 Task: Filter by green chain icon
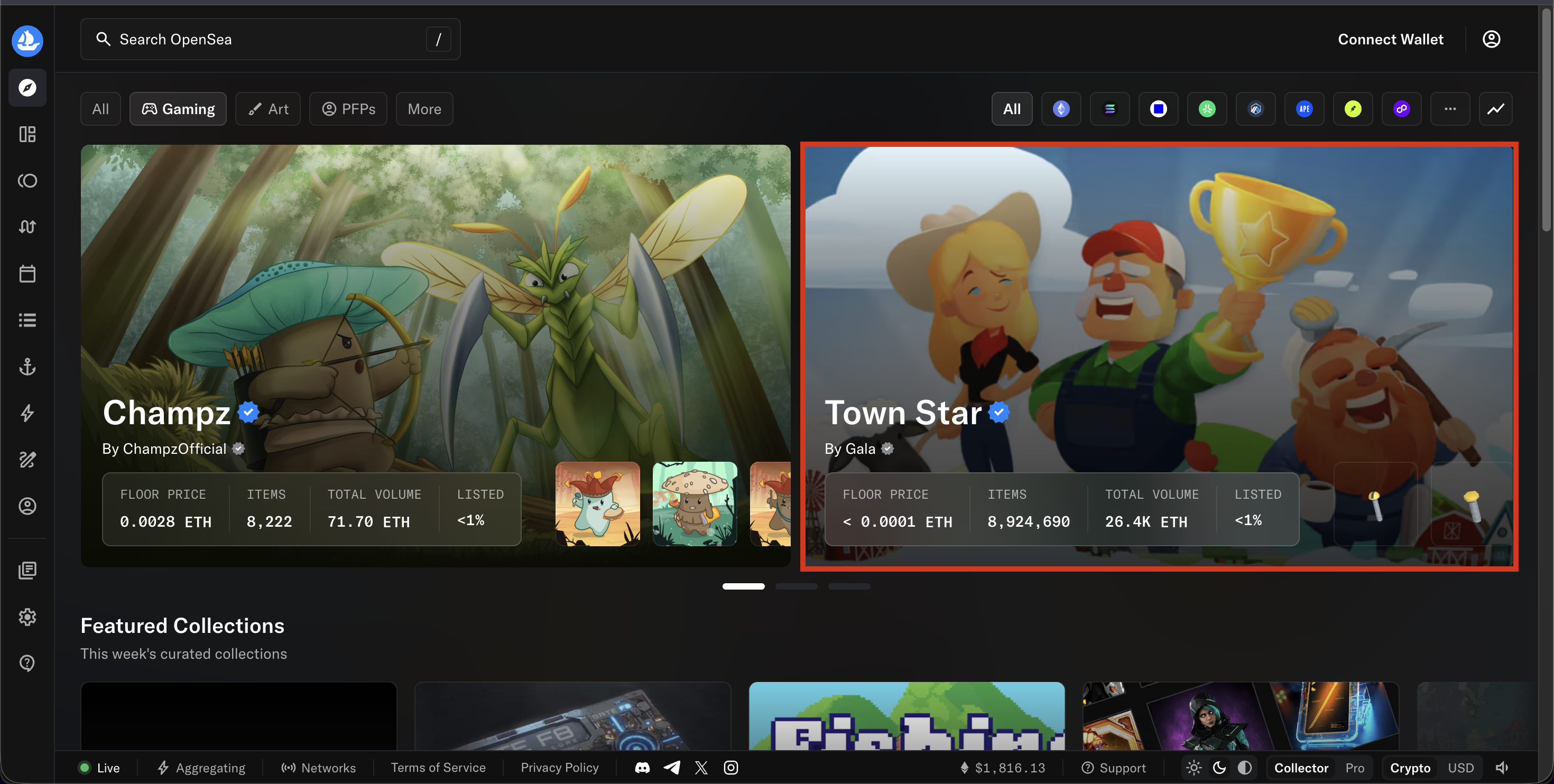click(x=1207, y=109)
